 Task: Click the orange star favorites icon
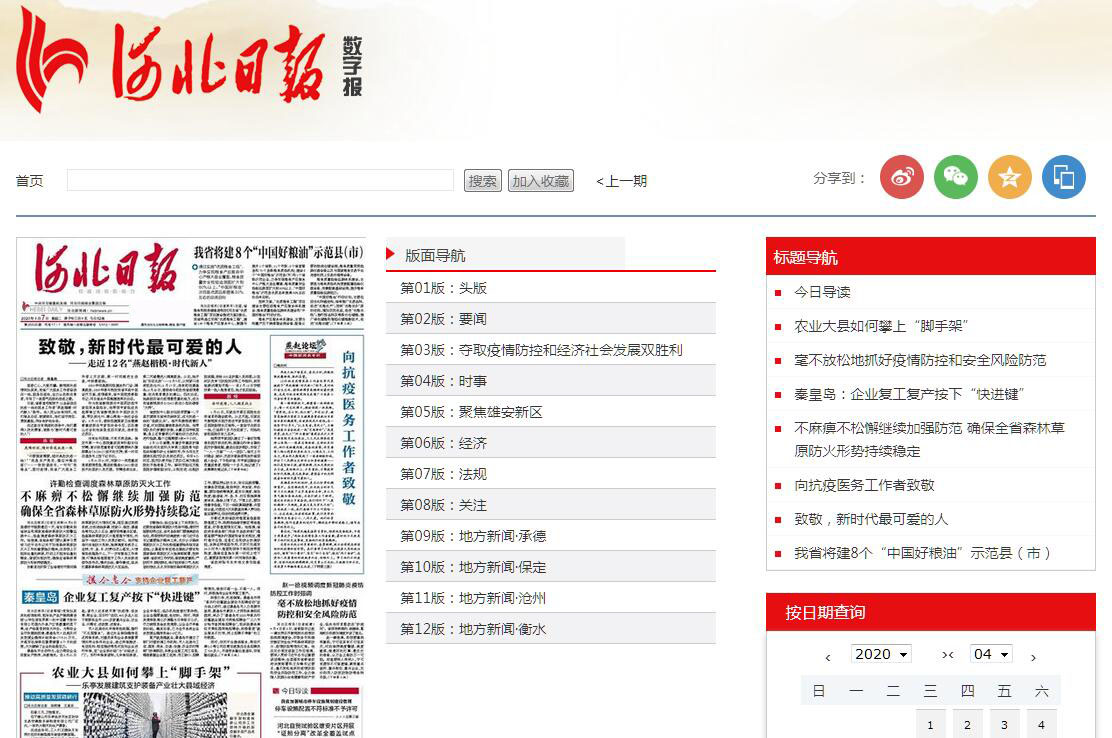pyautogui.click(x=1009, y=178)
